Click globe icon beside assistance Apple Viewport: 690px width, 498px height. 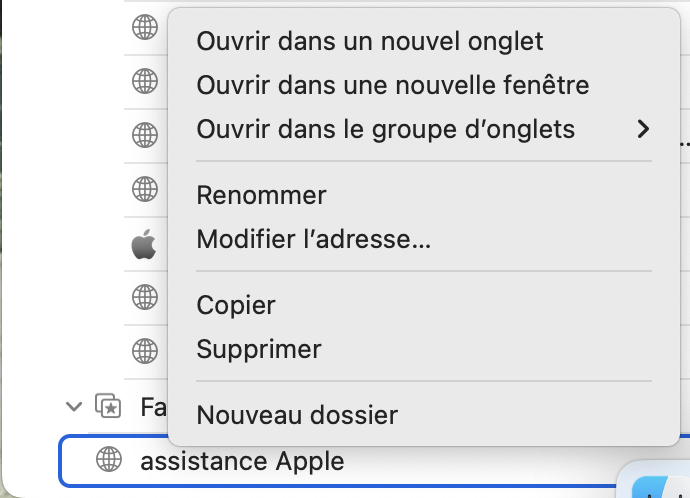click(x=108, y=461)
